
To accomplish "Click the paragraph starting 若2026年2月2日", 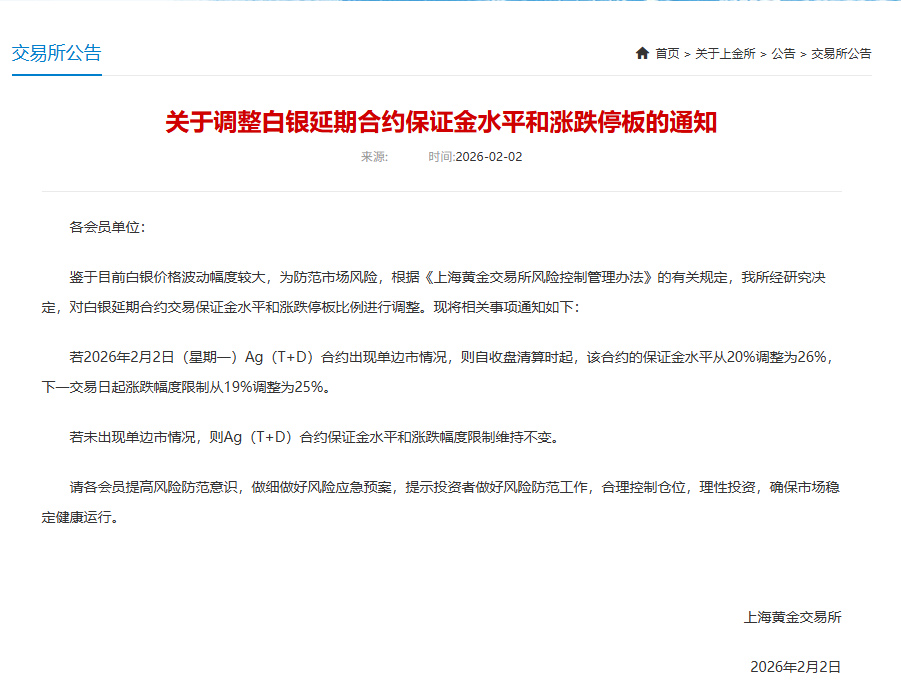I will 438,372.
